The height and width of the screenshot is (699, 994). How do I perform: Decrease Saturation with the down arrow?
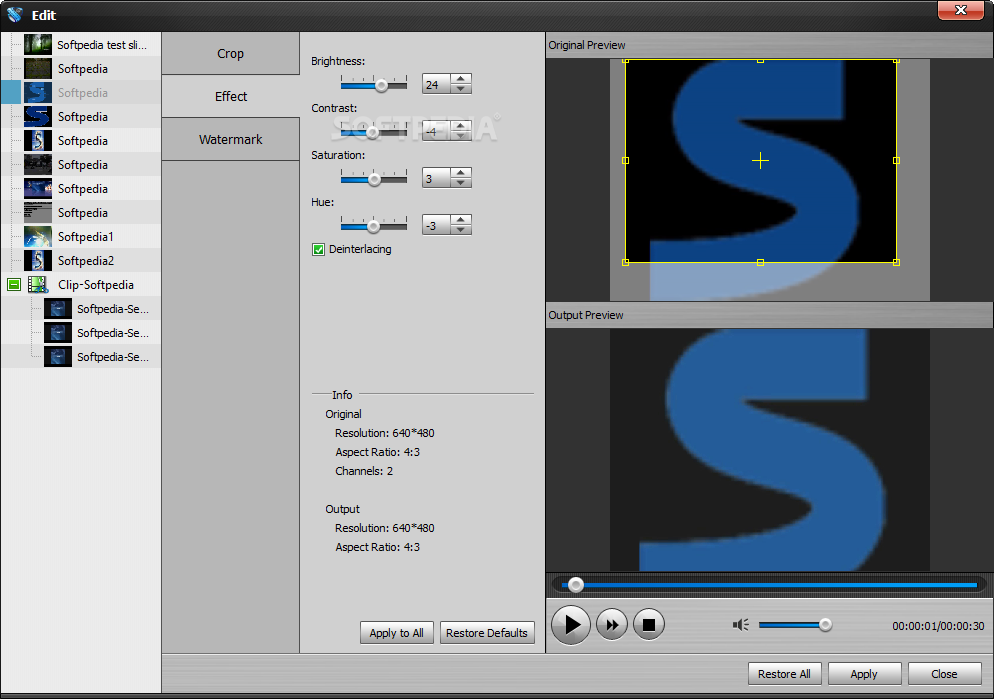click(x=461, y=183)
